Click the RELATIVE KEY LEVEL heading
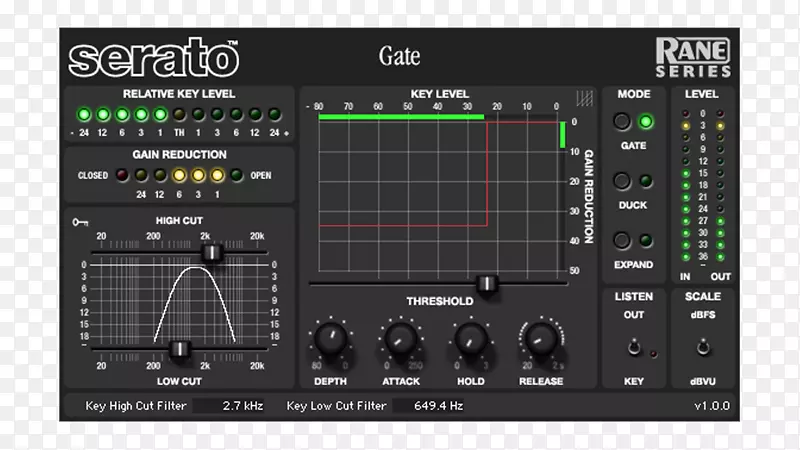 tap(179, 94)
